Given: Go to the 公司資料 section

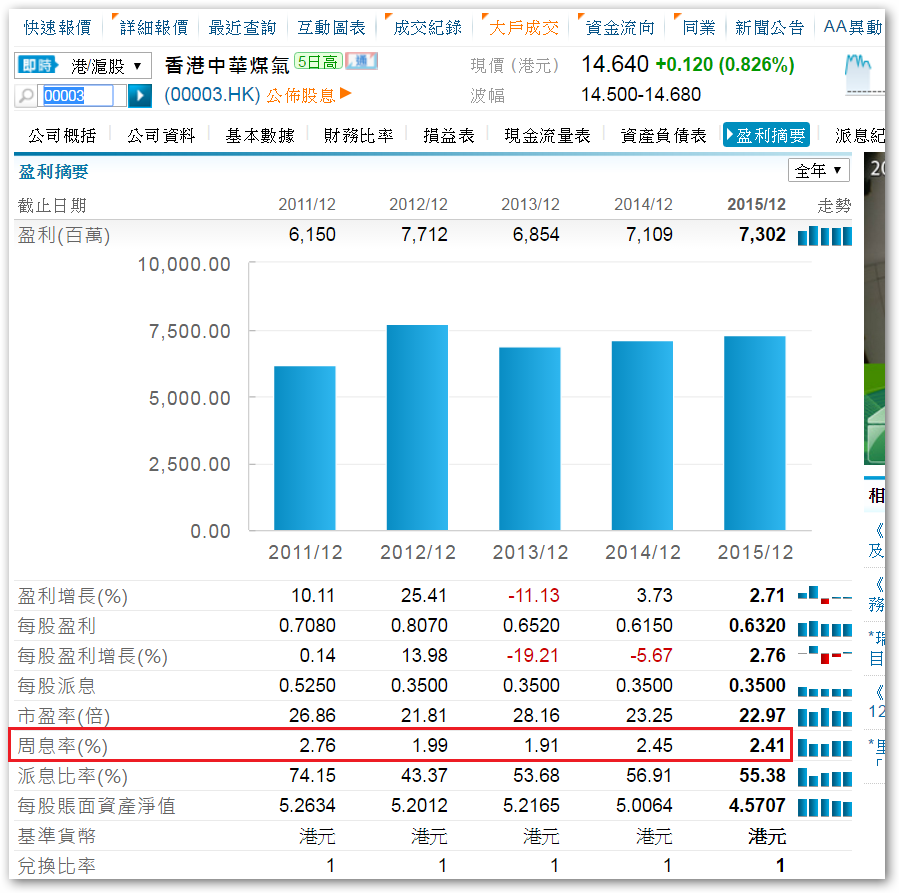Looking at the screenshot, I should tap(161, 135).
